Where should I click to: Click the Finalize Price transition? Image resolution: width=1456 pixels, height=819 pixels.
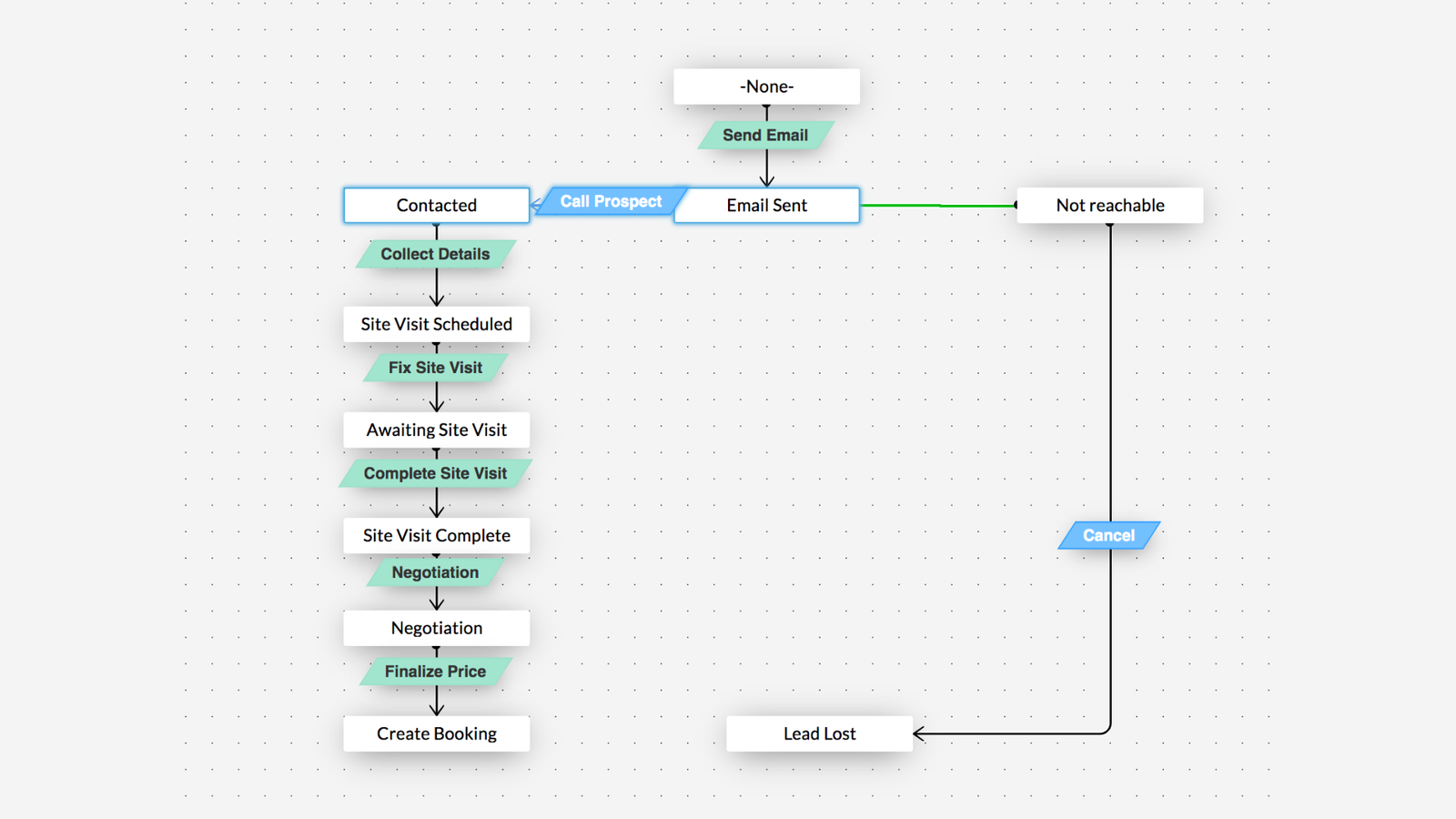click(435, 672)
